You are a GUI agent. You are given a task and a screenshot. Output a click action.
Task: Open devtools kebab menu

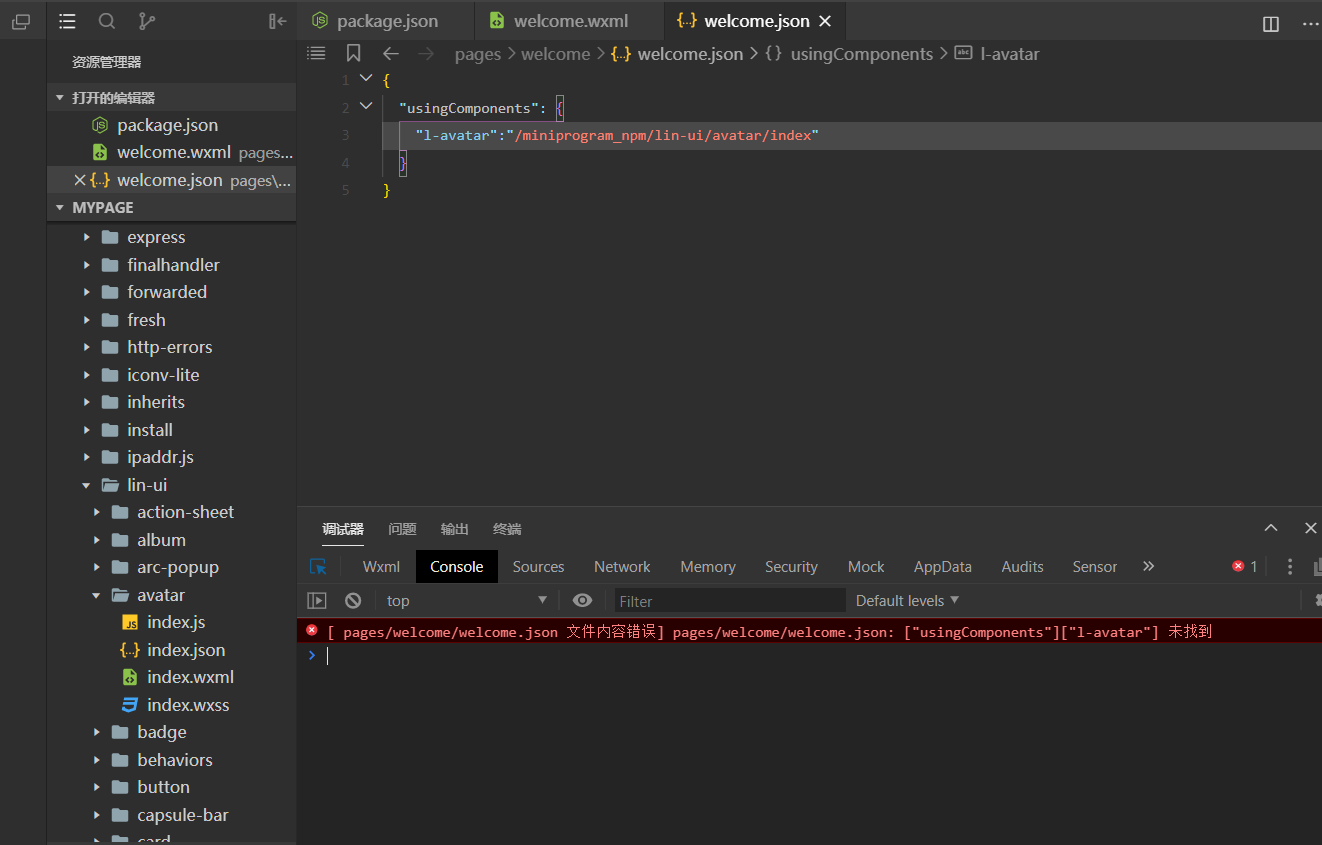pyautogui.click(x=1290, y=566)
